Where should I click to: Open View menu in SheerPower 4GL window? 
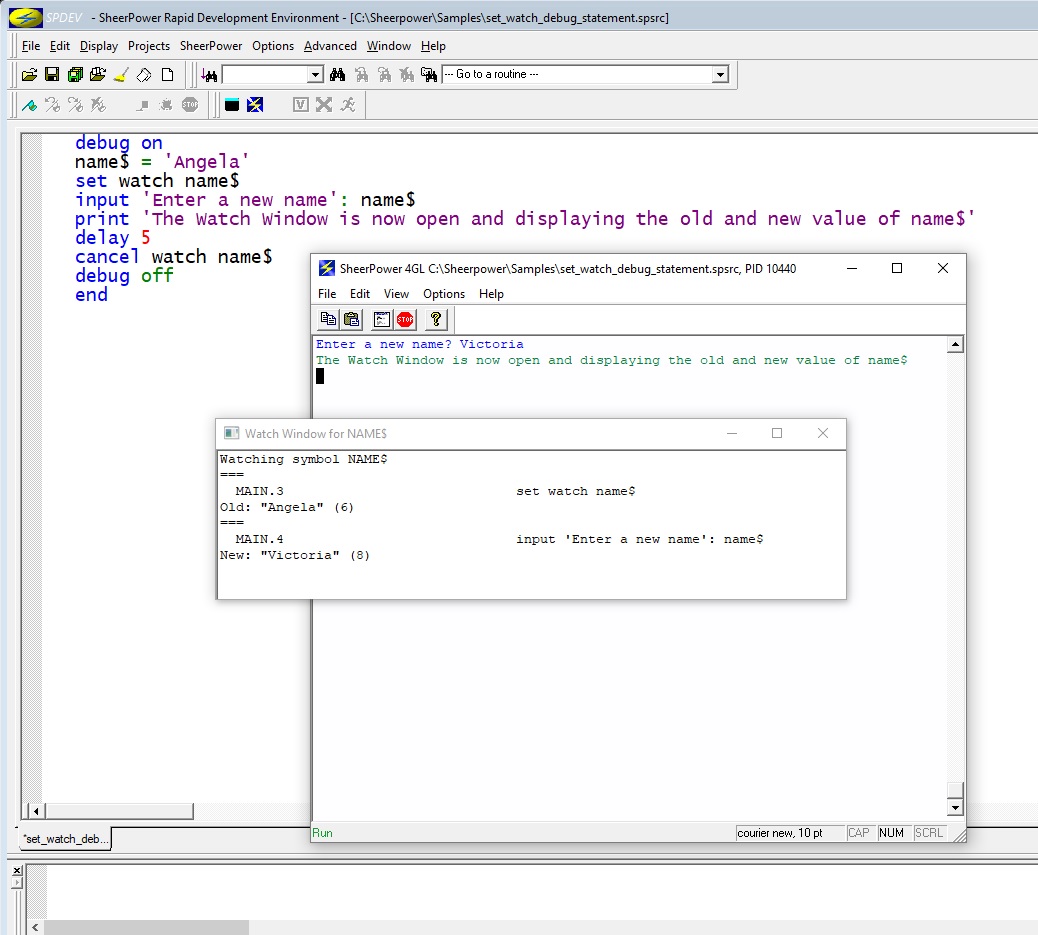click(397, 293)
